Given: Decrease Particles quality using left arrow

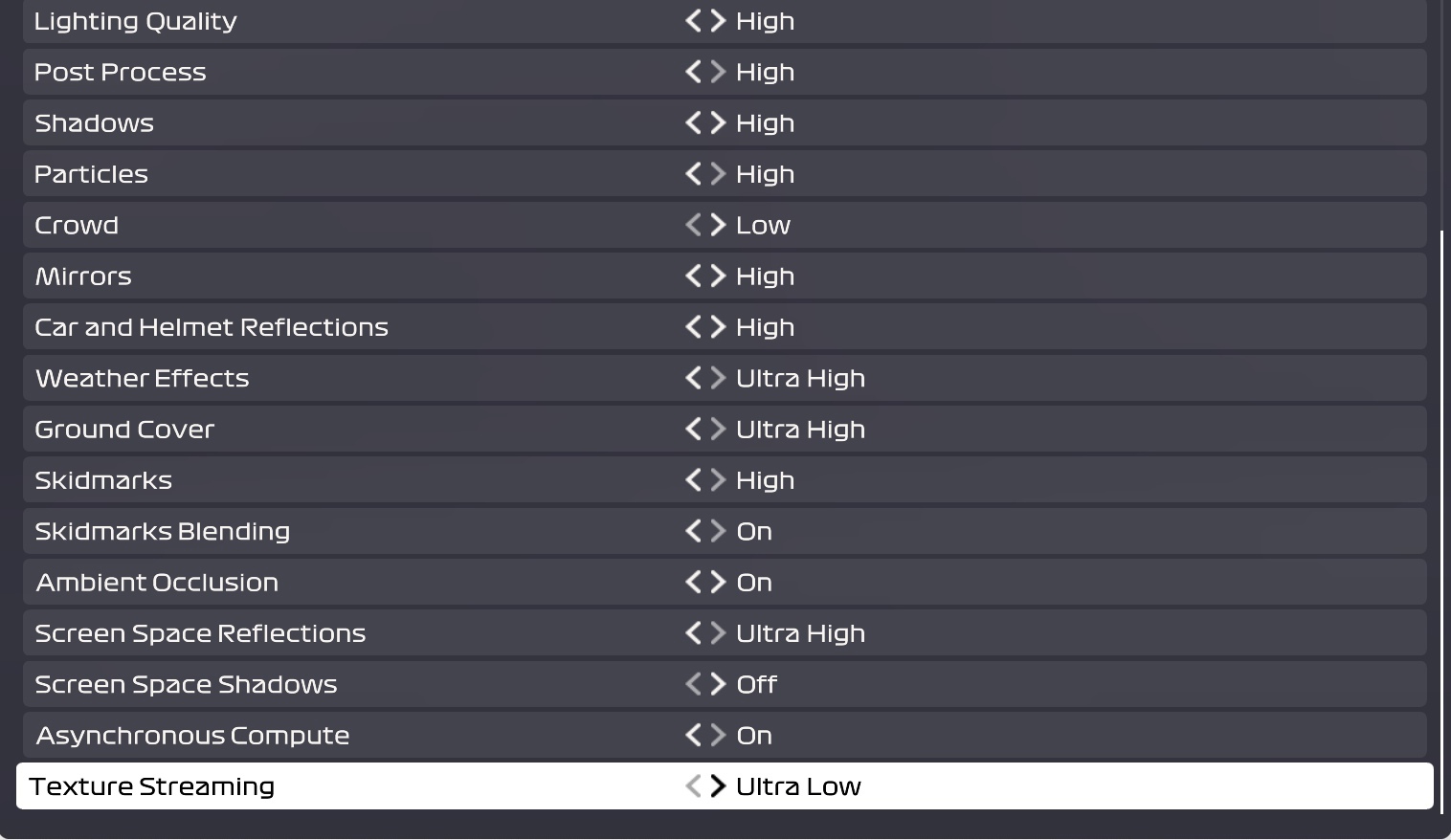Looking at the screenshot, I should [694, 174].
